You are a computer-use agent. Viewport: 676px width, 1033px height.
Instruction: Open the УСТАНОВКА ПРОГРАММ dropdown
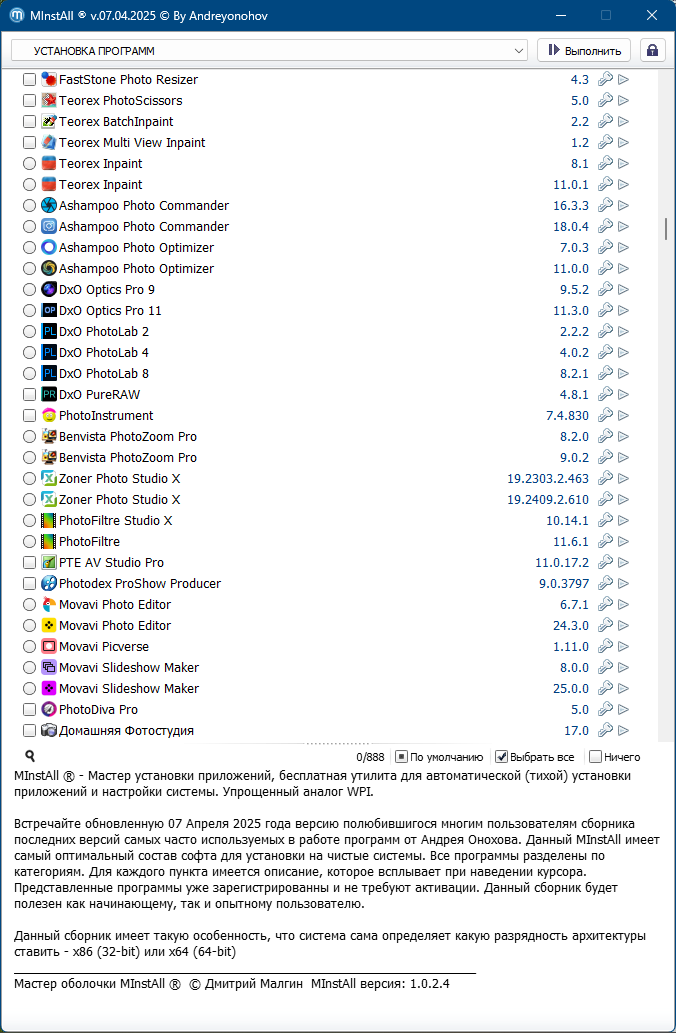269,51
